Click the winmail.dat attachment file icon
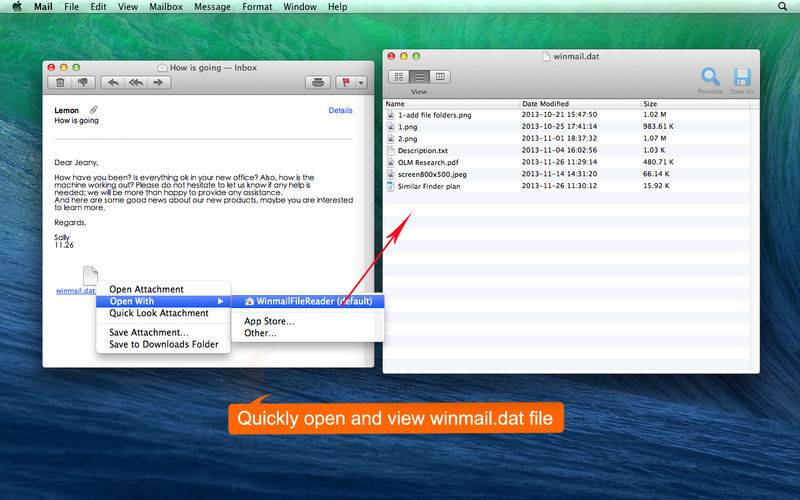The width and height of the screenshot is (800, 500). point(90,276)
